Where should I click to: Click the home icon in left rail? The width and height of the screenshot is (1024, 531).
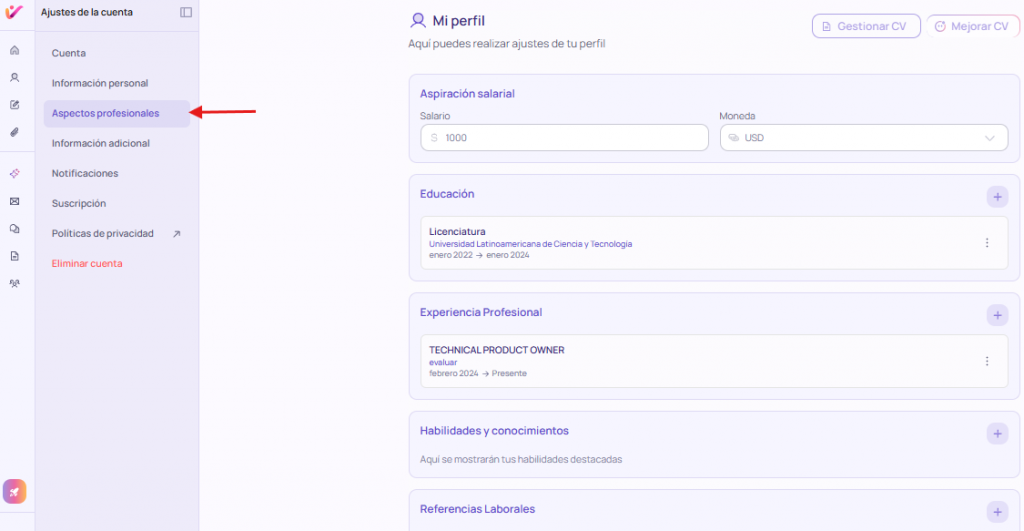14,50
